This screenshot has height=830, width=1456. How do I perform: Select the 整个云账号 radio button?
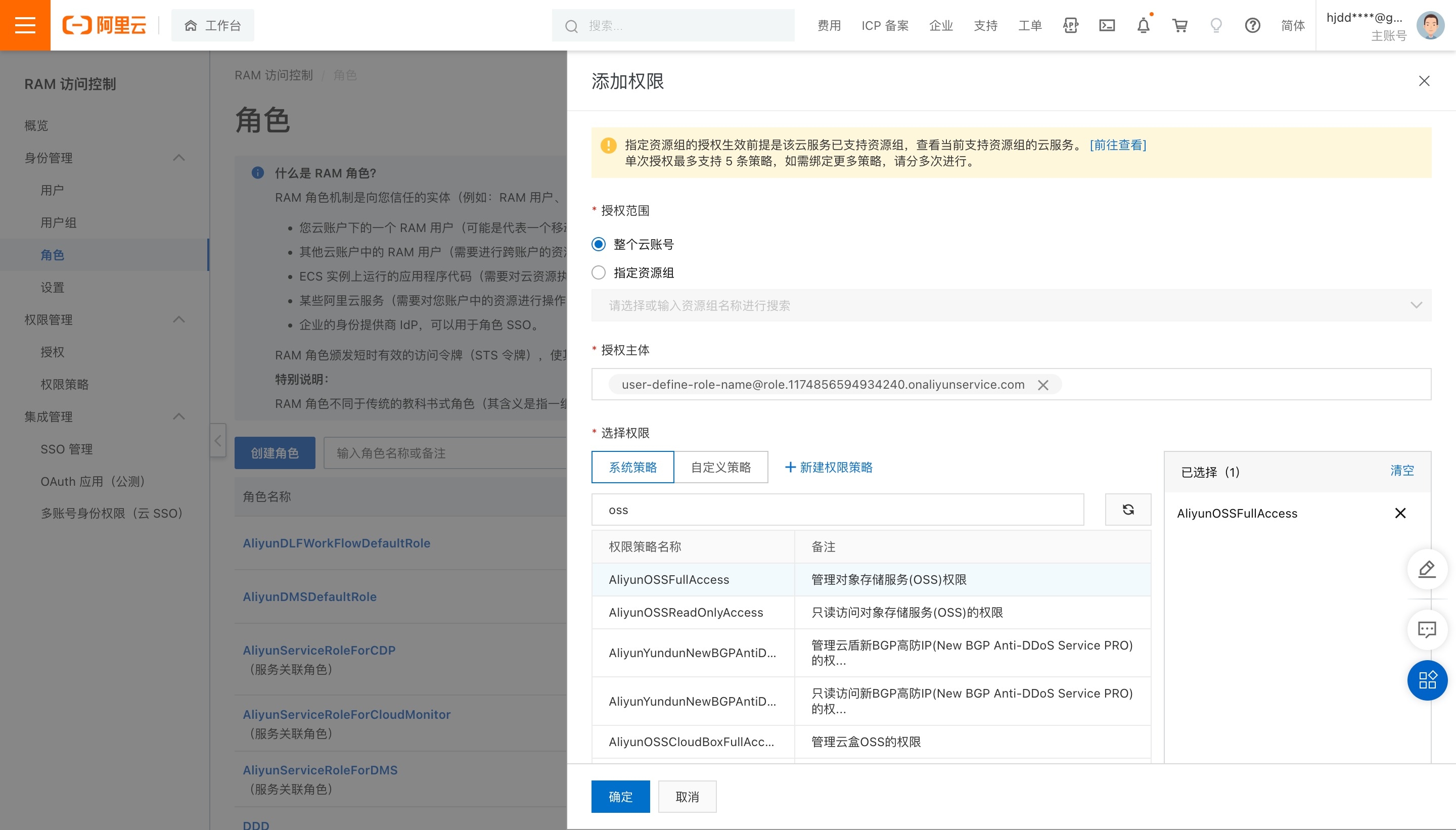[598, 245]
